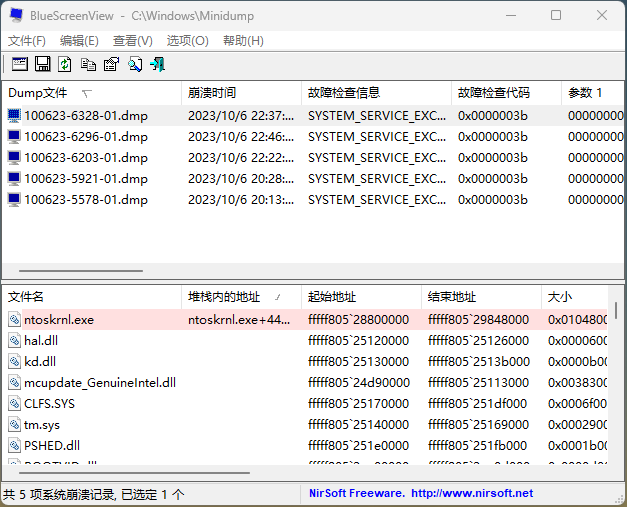The image size is (627, 507).
Task: Sort by 参数 1 column header
Action: [593, 93]
